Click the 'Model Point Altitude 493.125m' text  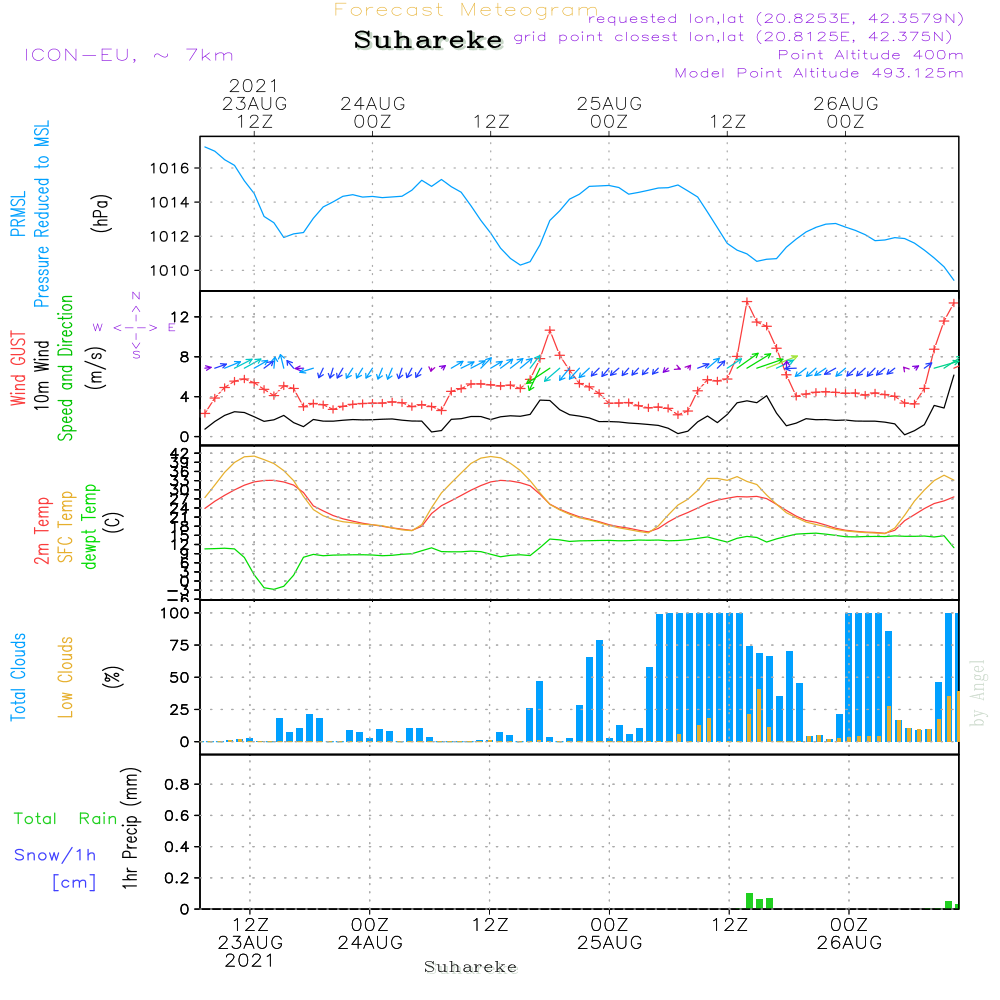[819, 73]
